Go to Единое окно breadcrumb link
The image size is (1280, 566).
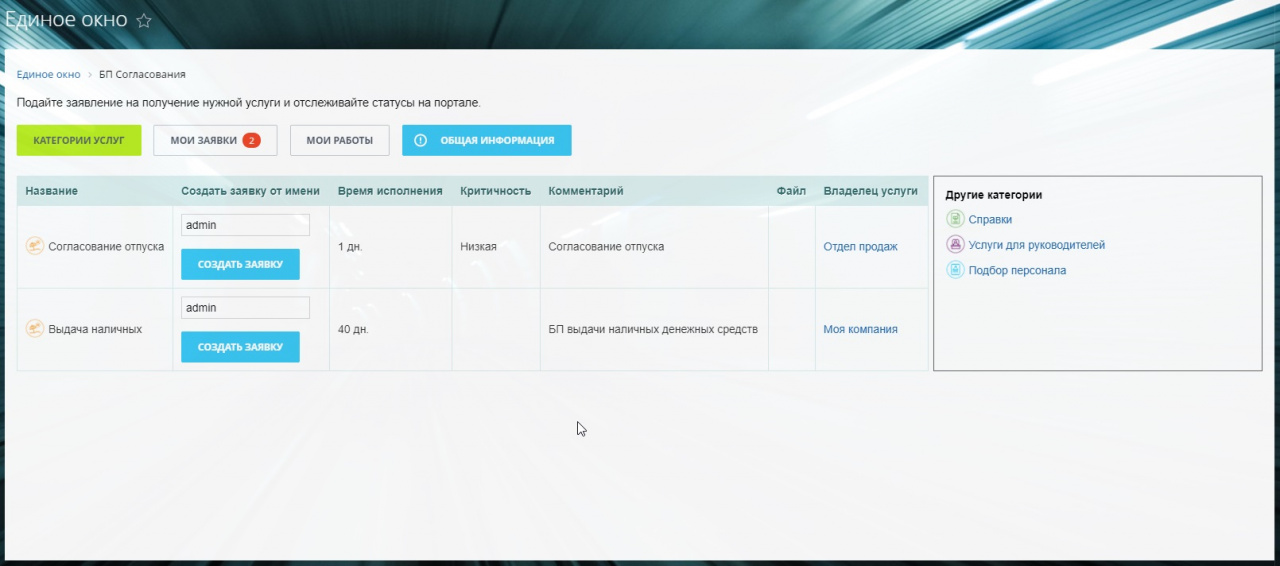pyautogui.click(x=48, y=75)
